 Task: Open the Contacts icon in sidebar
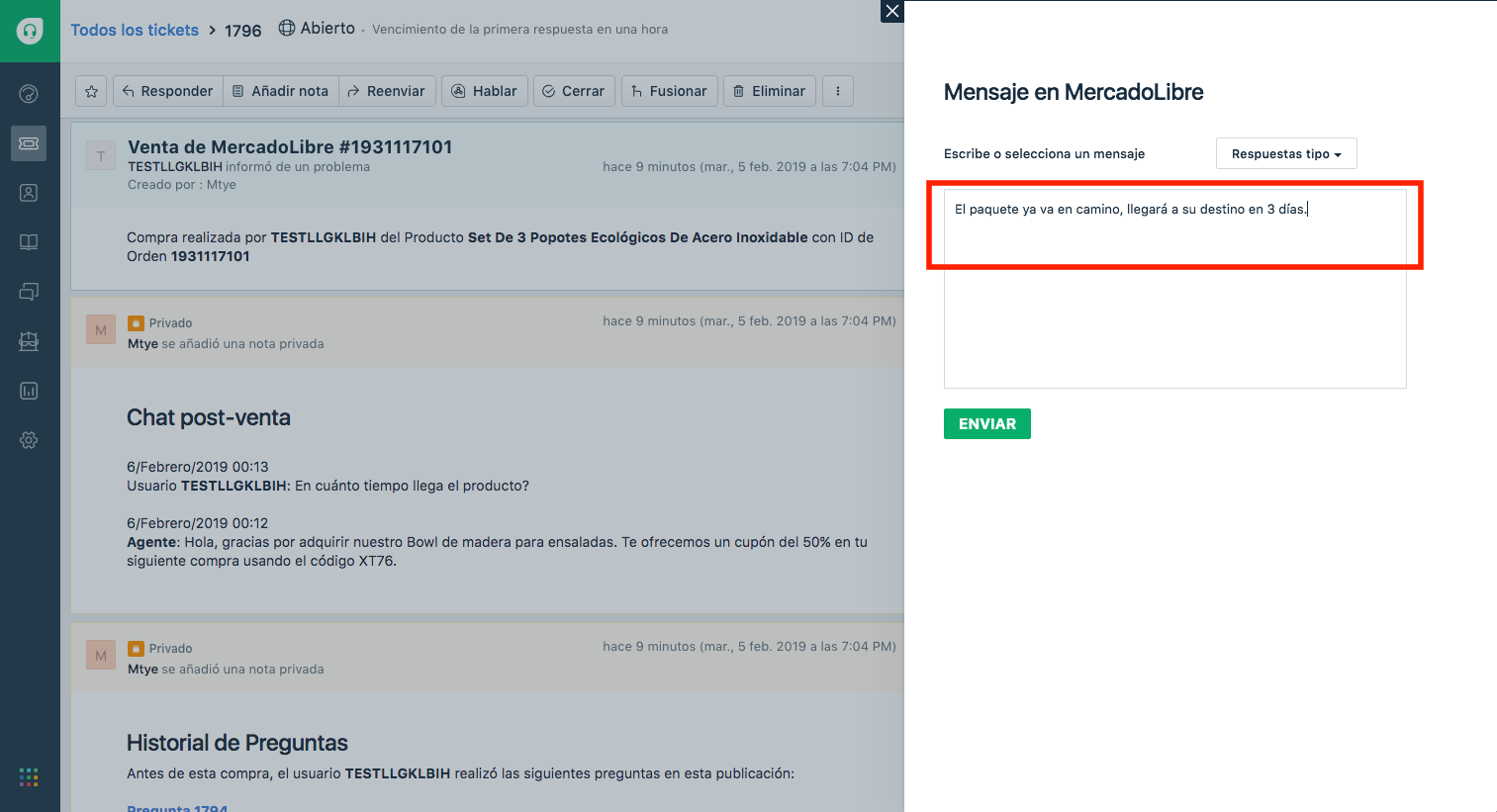point(29,193)
